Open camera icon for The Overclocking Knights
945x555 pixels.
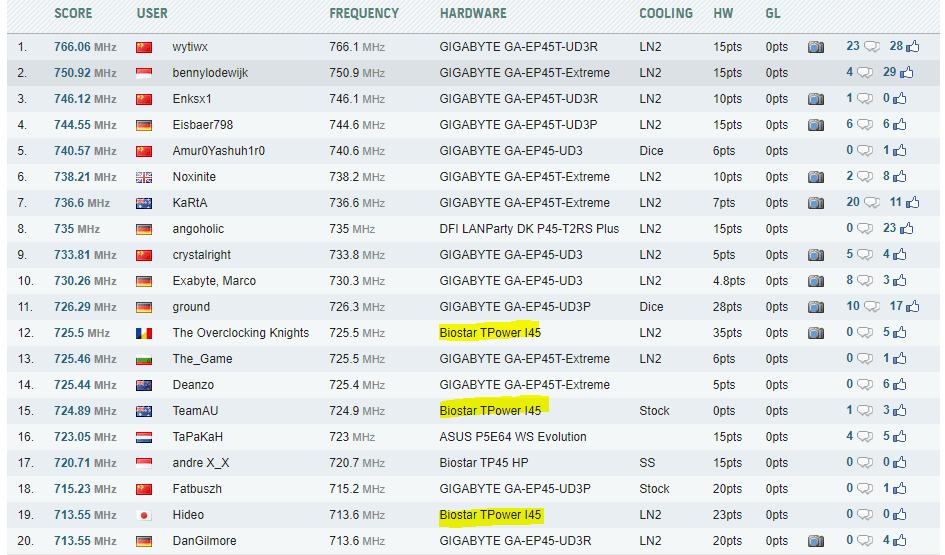816,333
